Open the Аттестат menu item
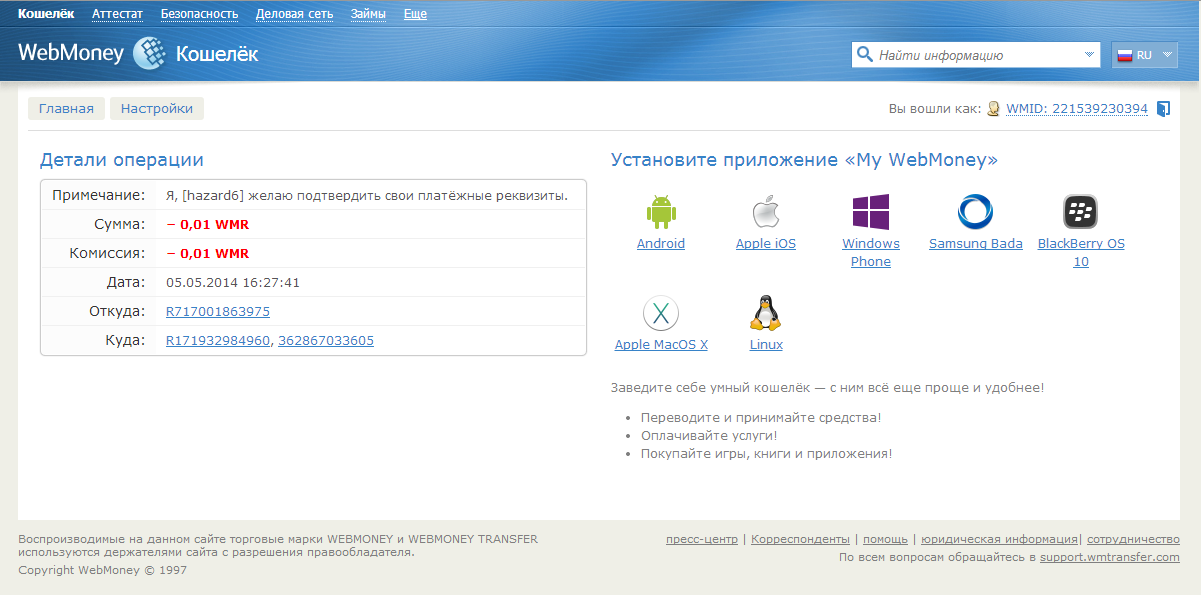1201x595 pixels. [117, 14]
